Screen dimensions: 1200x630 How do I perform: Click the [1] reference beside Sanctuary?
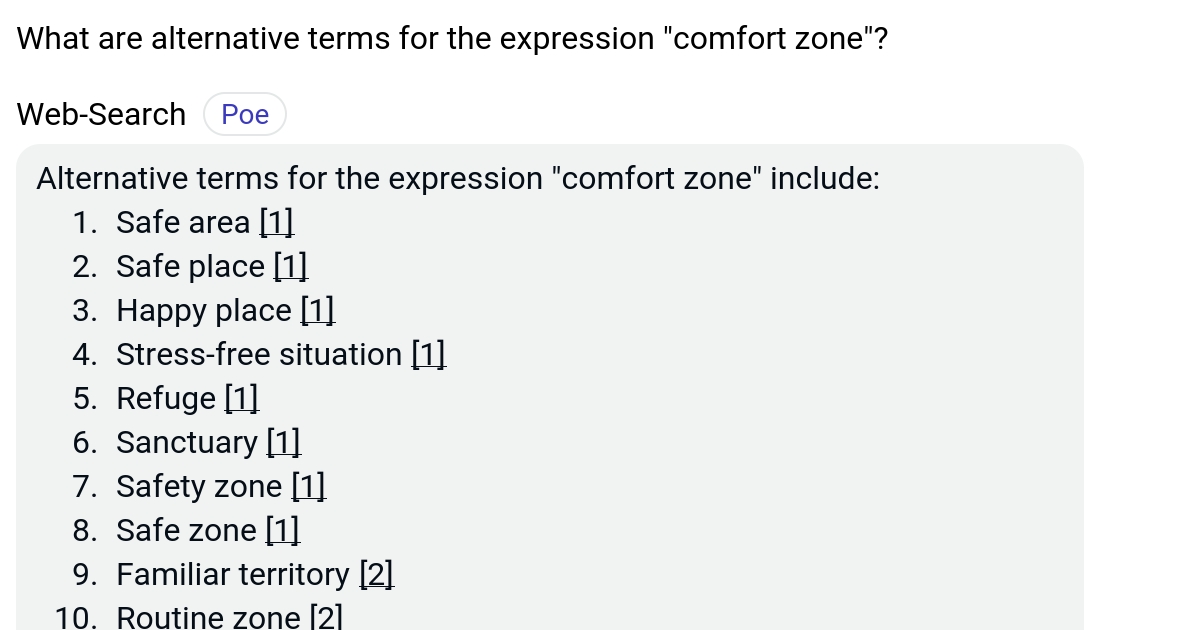[285, 442]
